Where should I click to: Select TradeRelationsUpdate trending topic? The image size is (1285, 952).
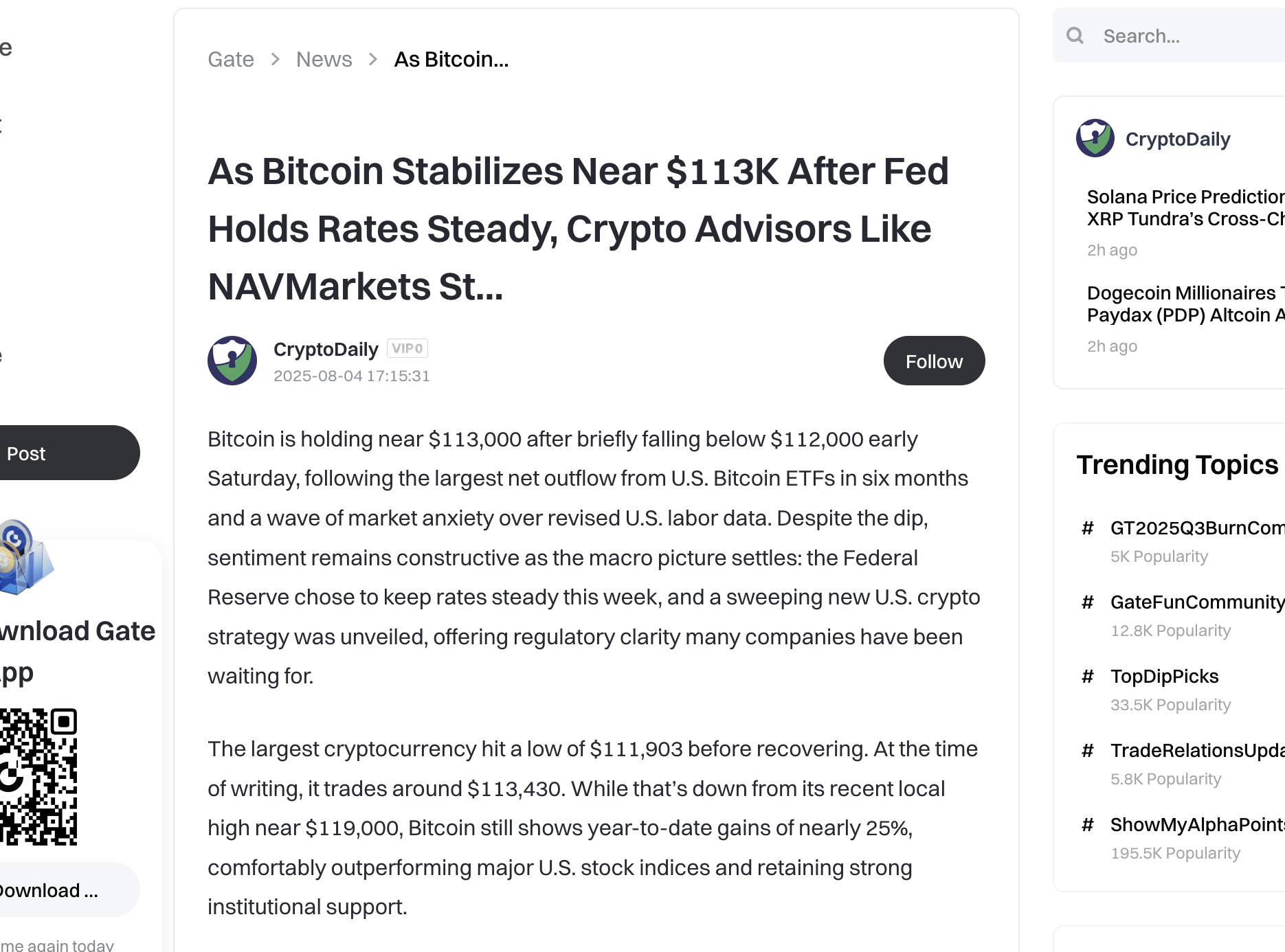[1197, 751]
